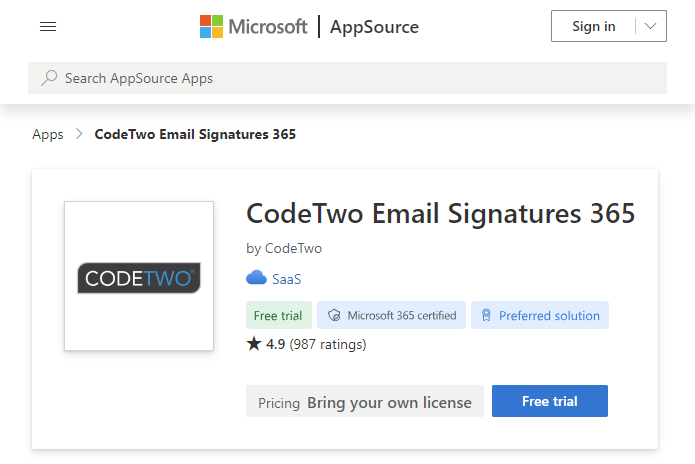Click the Microsoft four-color logo
This screenshot has height=464, width=695.
(x=211, y=27)
